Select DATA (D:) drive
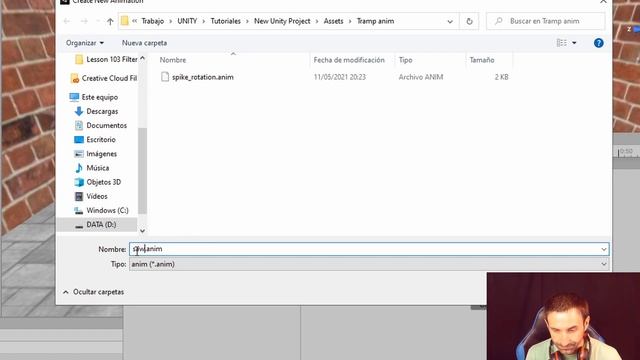Image resolution: width=640 pixels, height=360 pixels. (97, 225)
